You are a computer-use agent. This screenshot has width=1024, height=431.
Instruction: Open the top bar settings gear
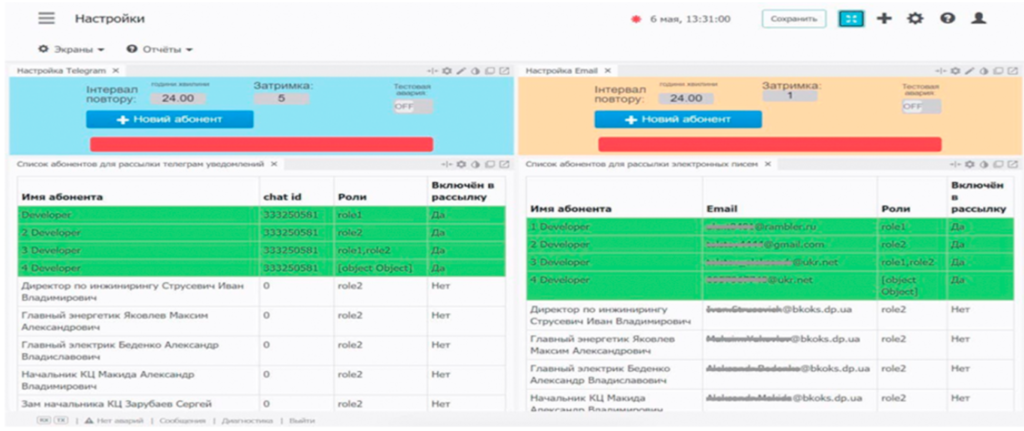tap(915, 18)
